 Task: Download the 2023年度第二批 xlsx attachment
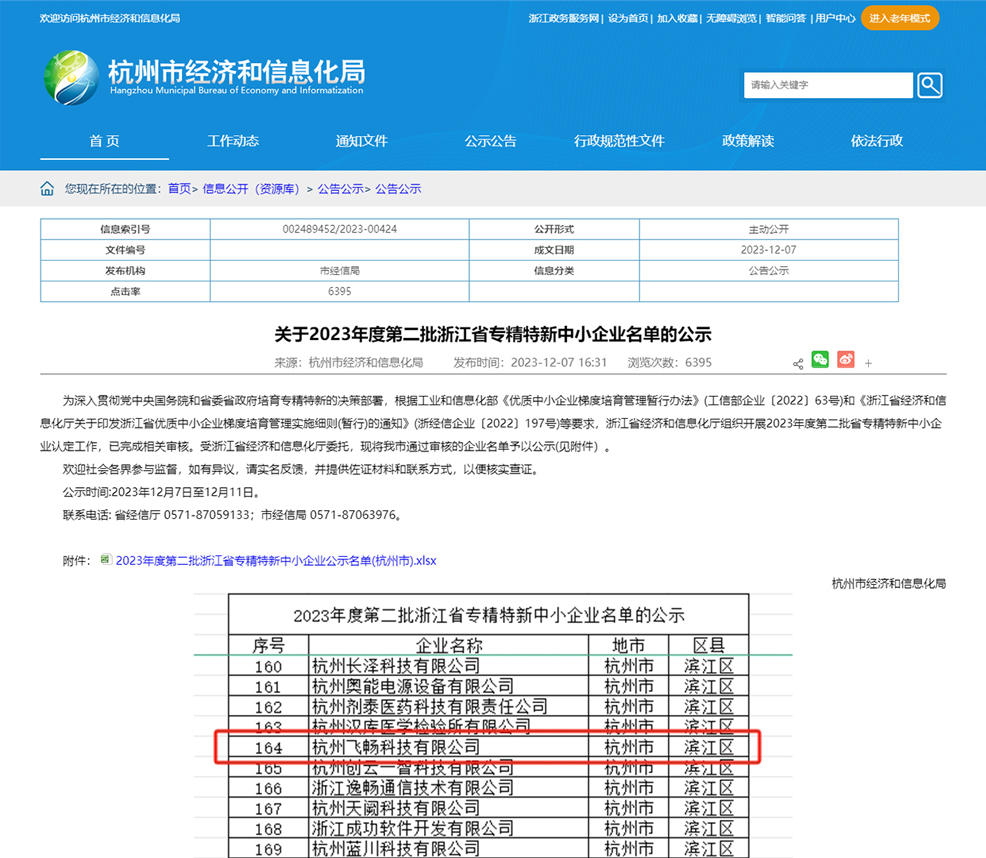coord(276,561)
